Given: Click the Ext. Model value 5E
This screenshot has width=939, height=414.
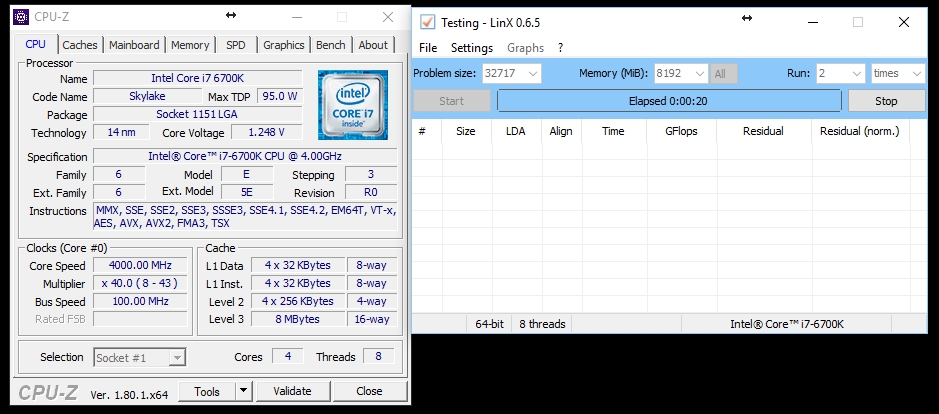Looking at the screenshot, I should click(246, 193).
